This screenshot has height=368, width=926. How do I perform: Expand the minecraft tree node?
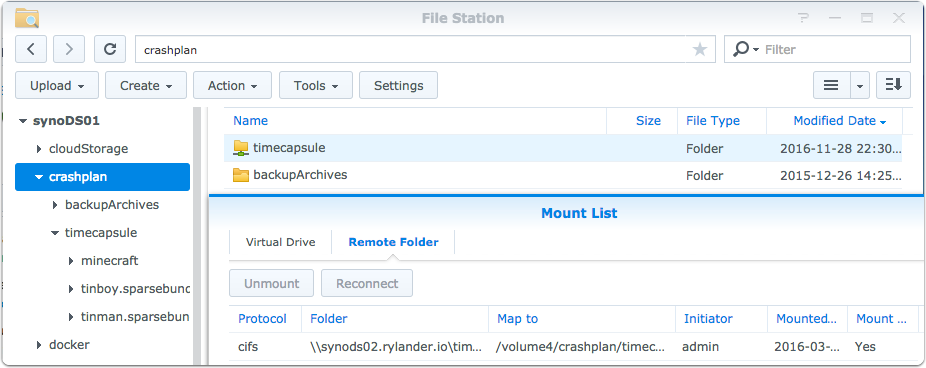71,261
